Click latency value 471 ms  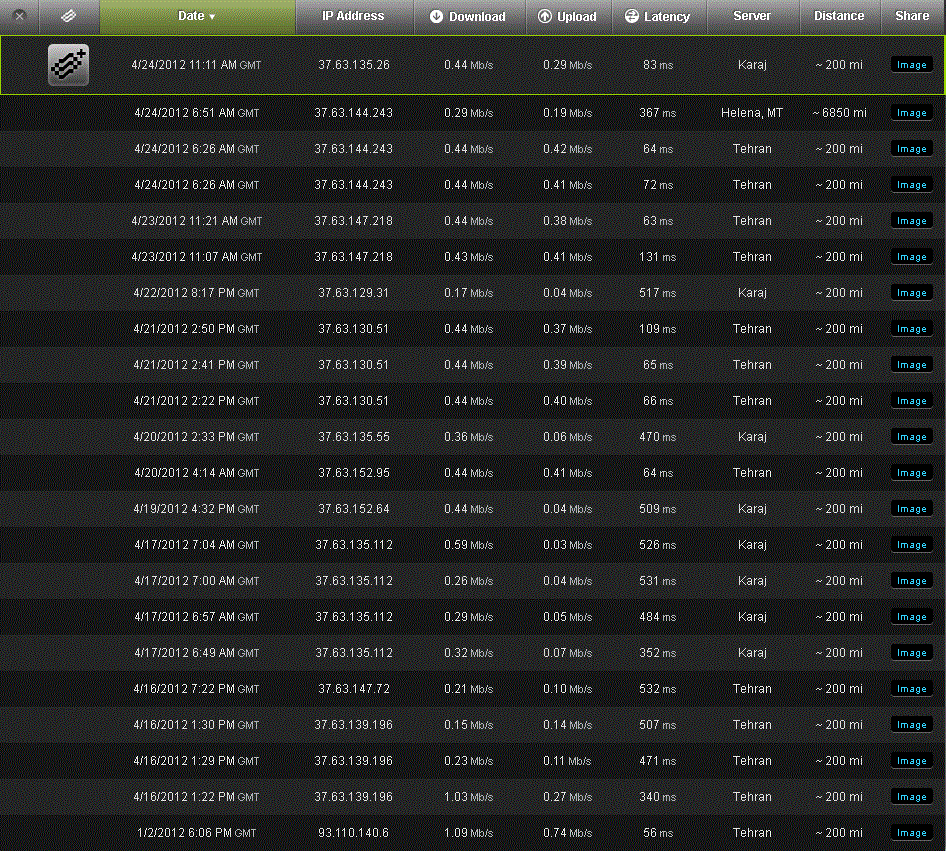pos(658,761)
